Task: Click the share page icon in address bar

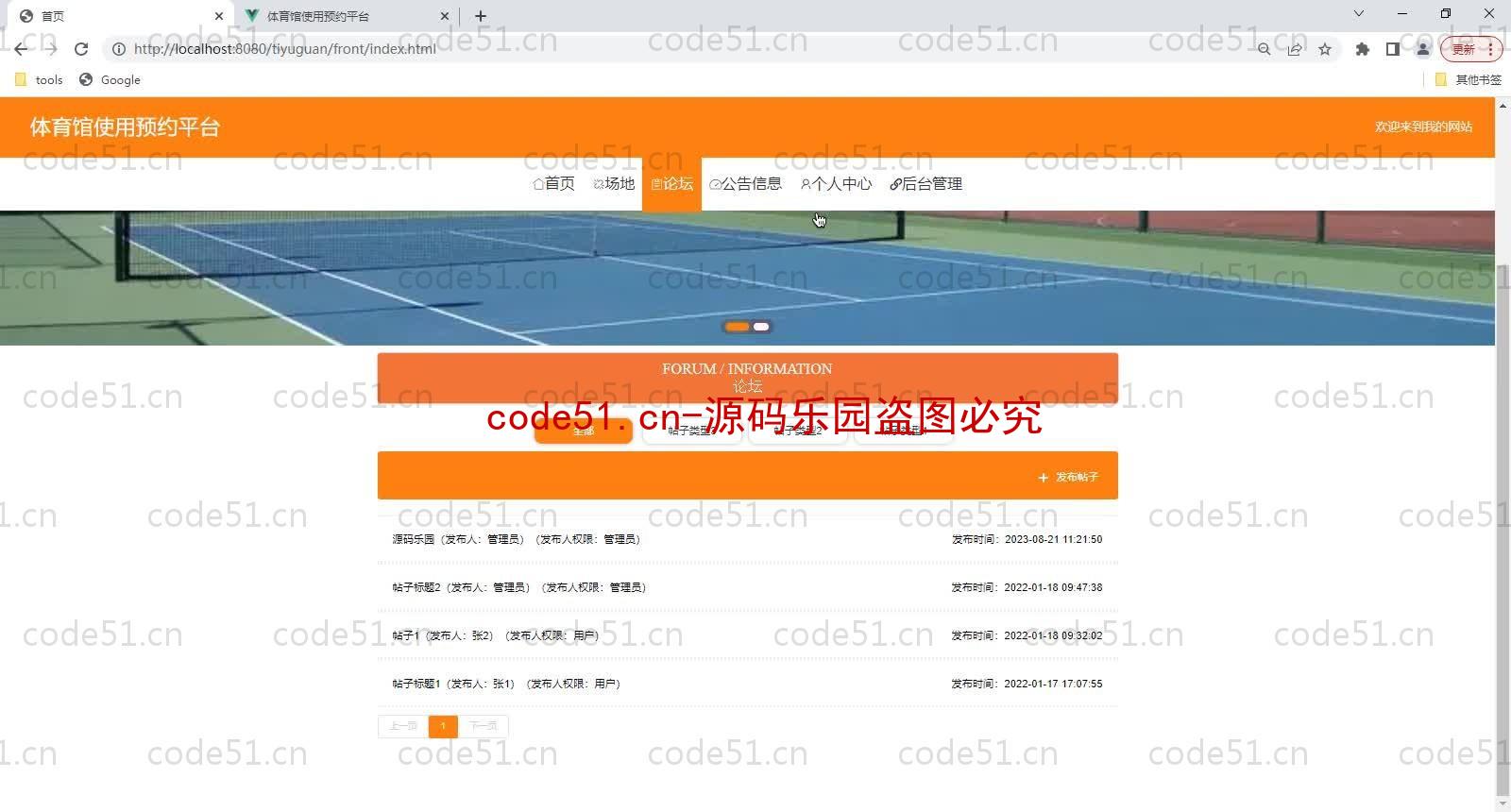Action: click(x=1295, y=49)
